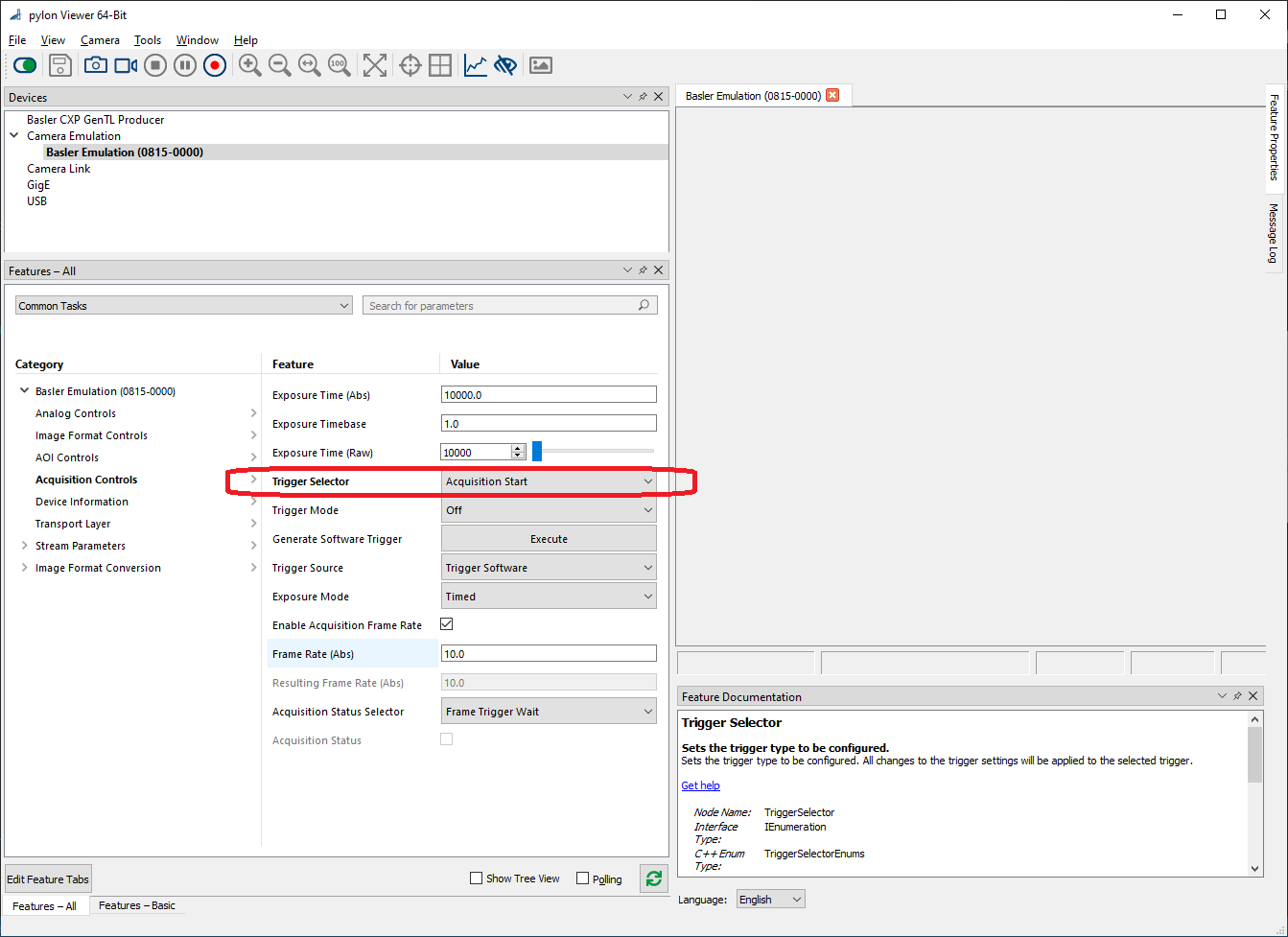Close the Features – All panel
The width and height of the screenshot is (1288, 937).
pyautogui.click(x=659, y=270)
